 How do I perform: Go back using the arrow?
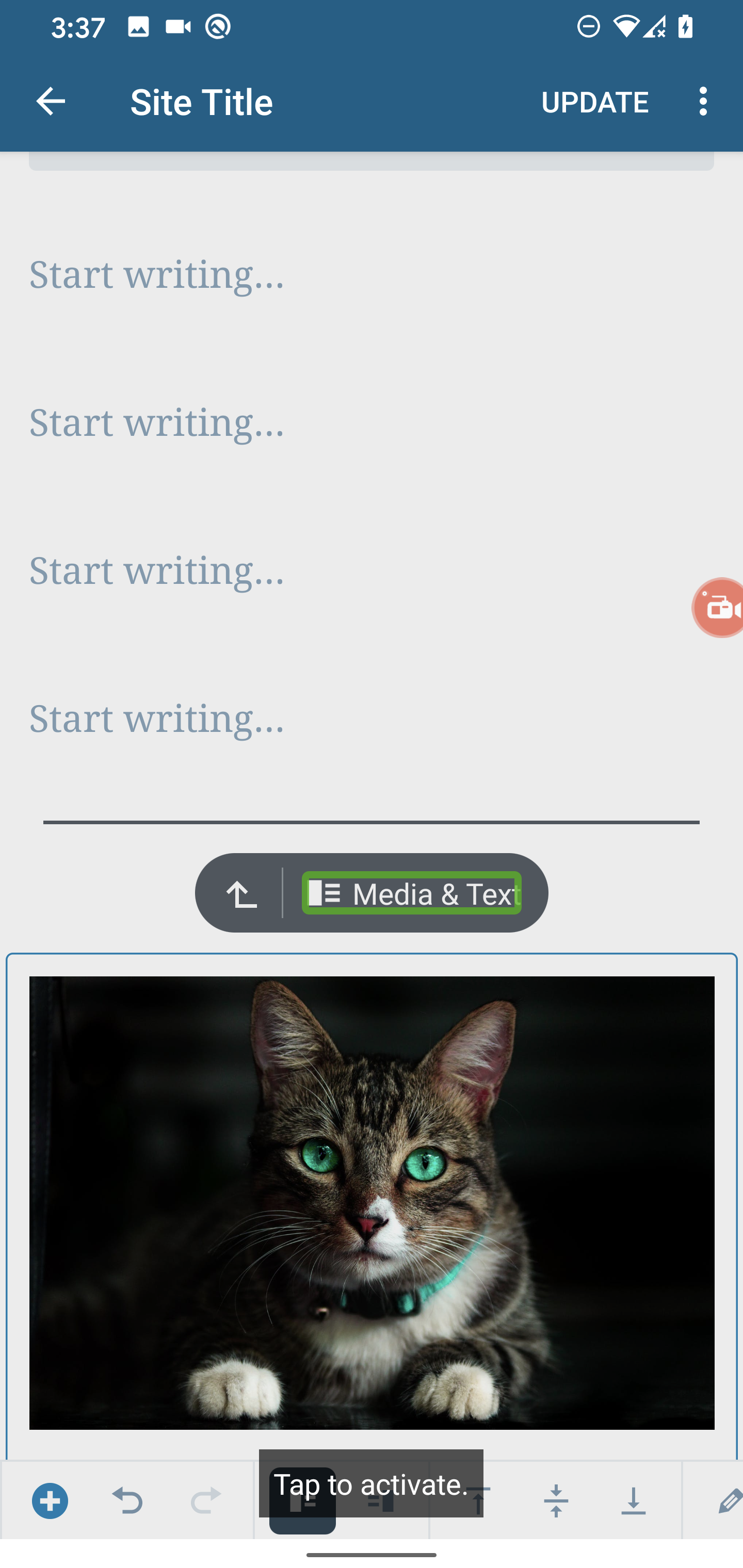[x=51, y=101]
